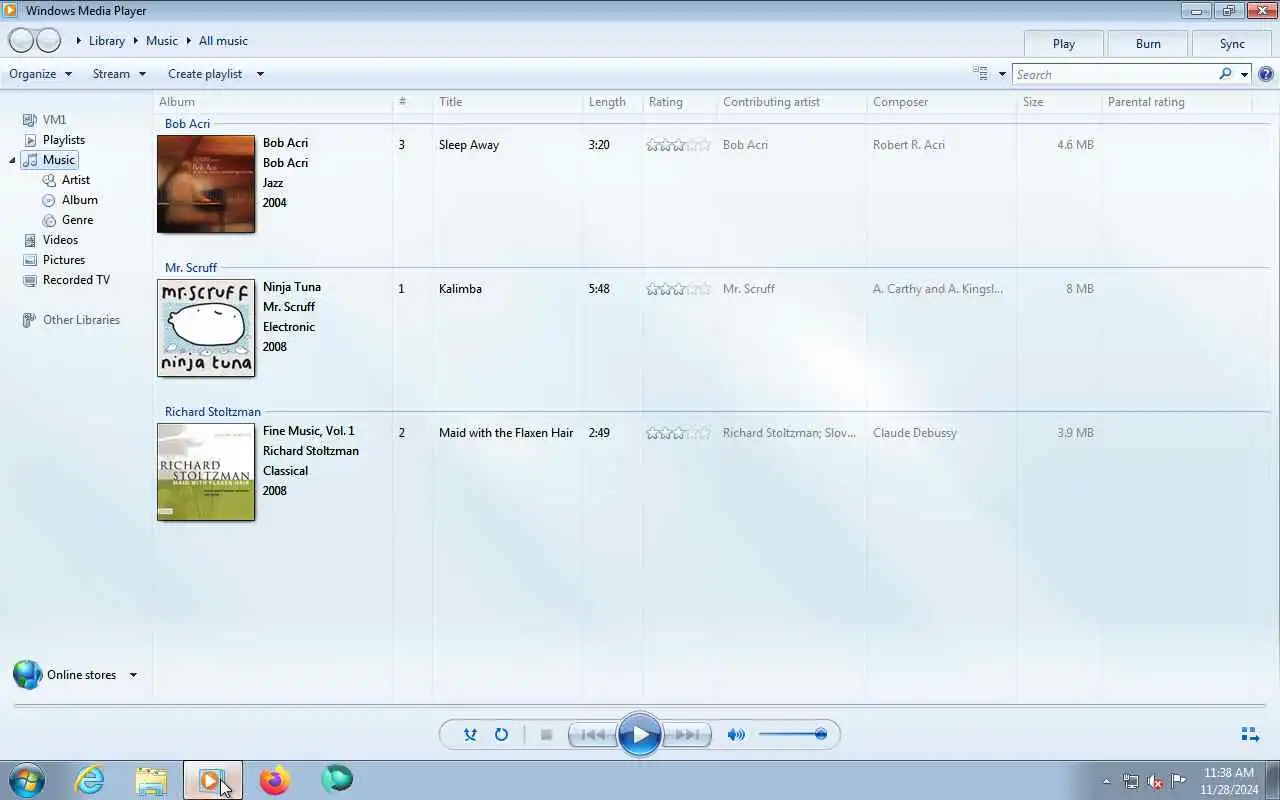Sort by Title column header
Viewport: 1280px width, 800px height.
coord(507,102)
